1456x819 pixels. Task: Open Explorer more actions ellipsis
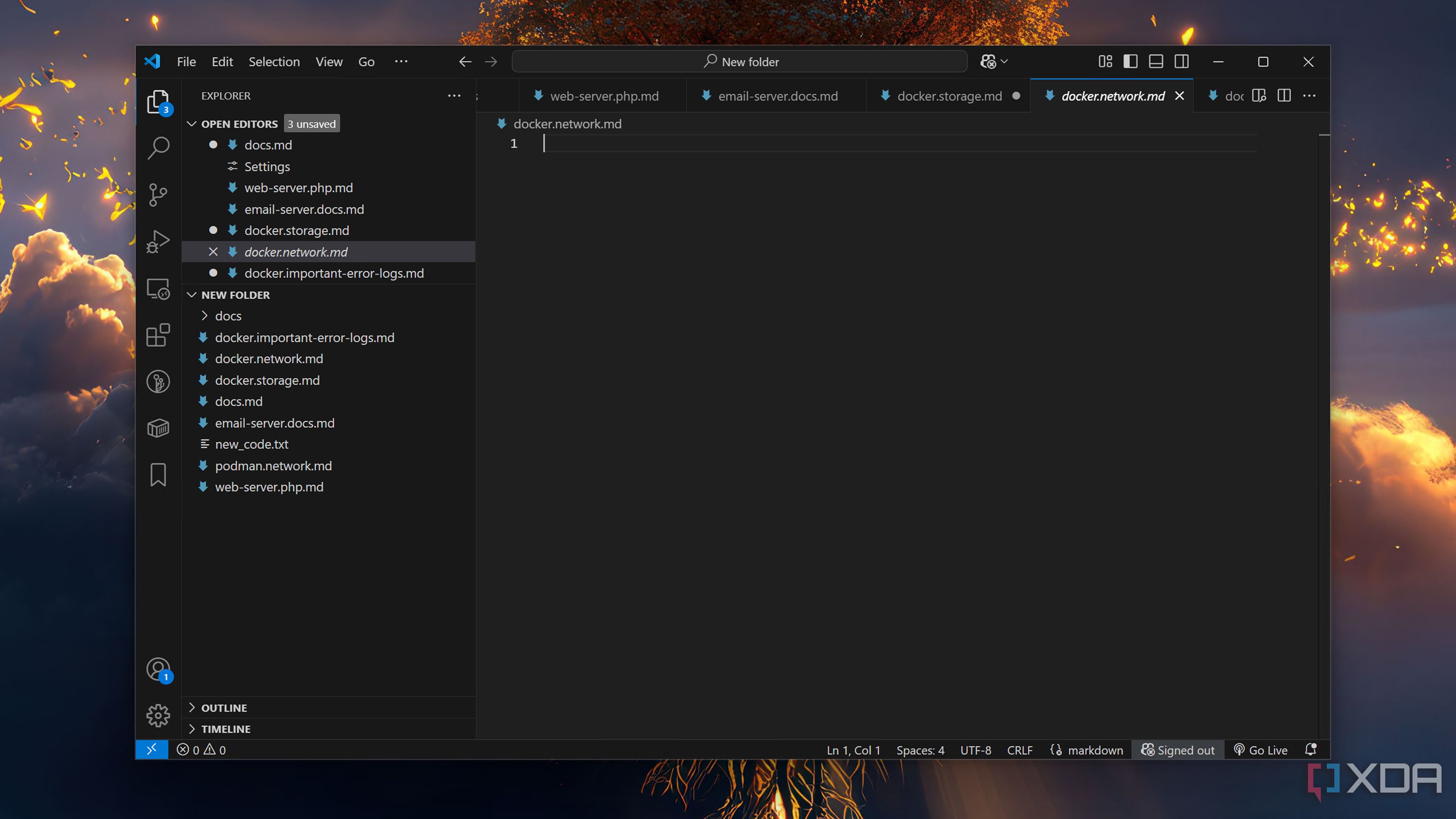coord(454,96)
